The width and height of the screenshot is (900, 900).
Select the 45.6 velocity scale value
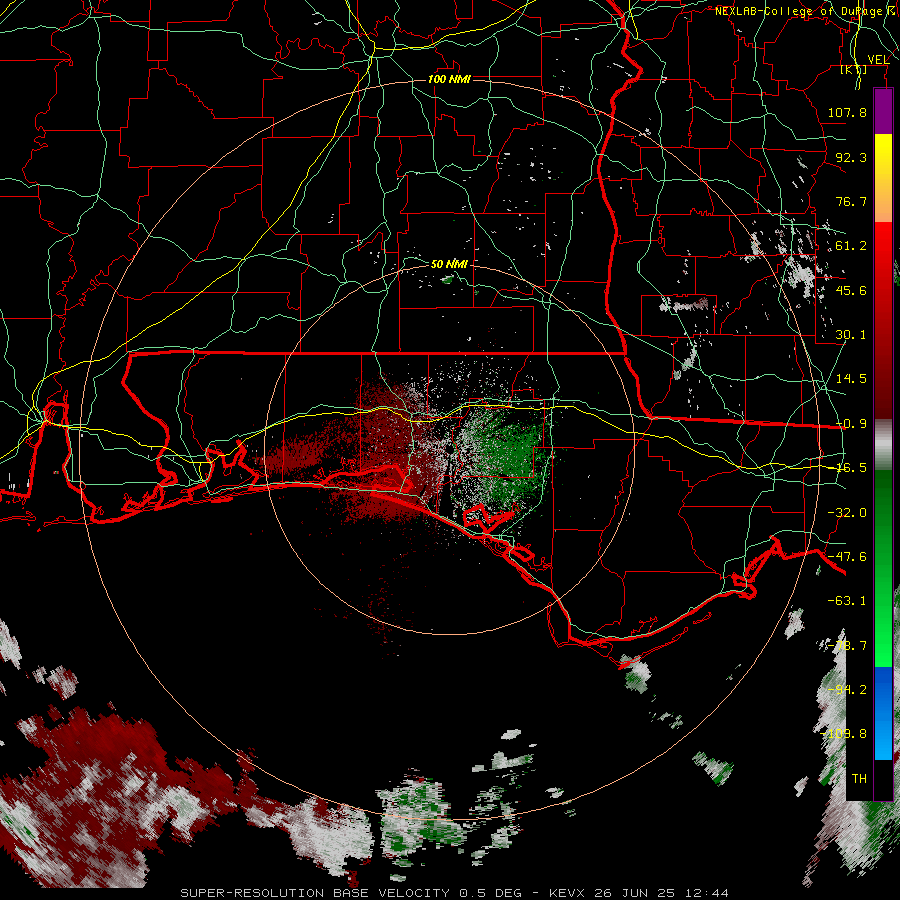click(x=851, y=290)
